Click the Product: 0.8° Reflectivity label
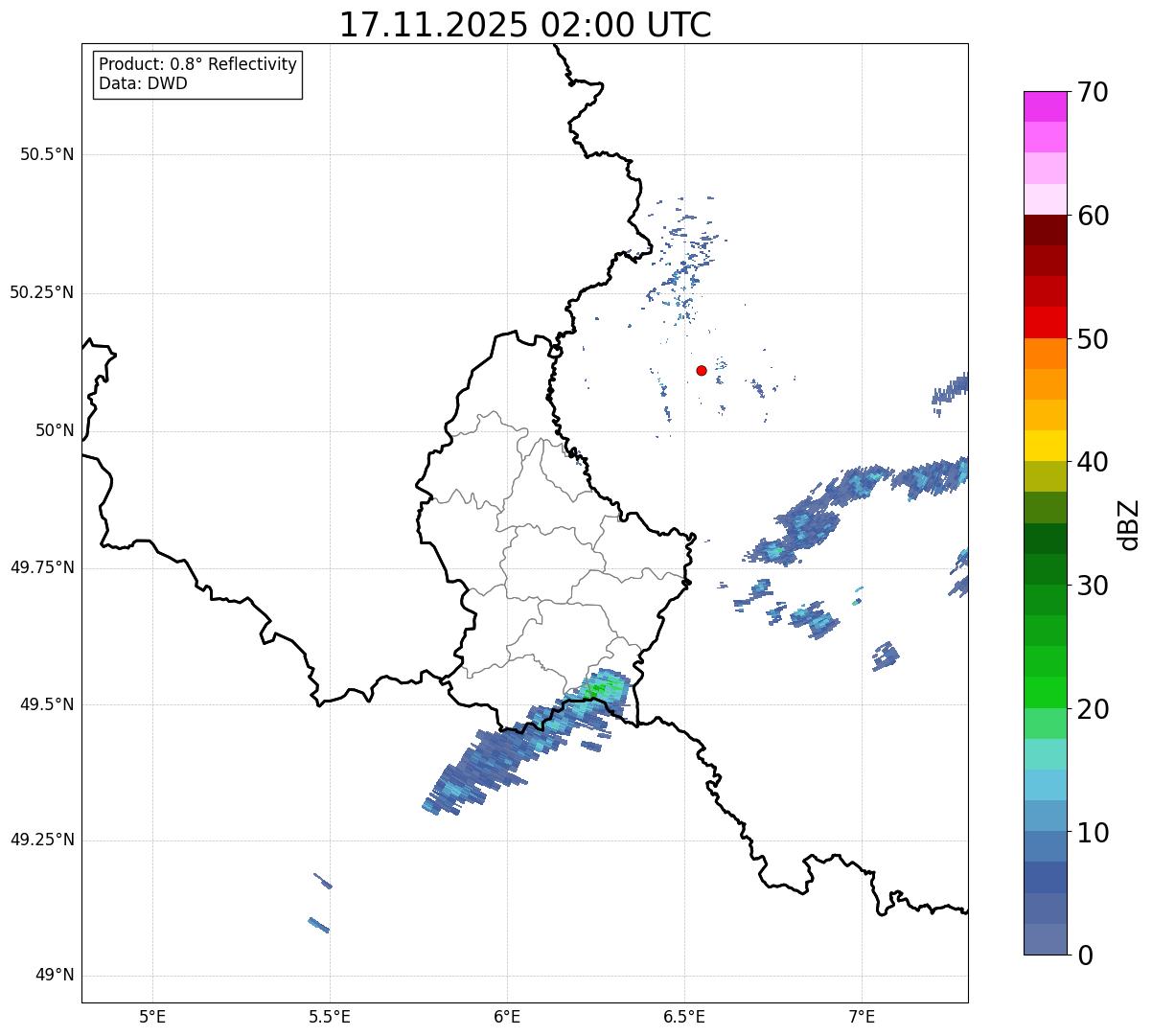This screenshot has height=1036, width=1152. (x=197, y=64)
